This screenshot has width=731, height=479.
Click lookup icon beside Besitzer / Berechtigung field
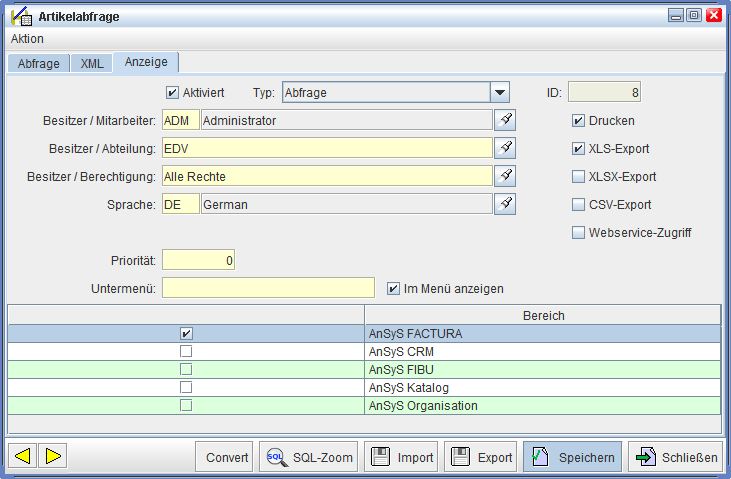506,176
